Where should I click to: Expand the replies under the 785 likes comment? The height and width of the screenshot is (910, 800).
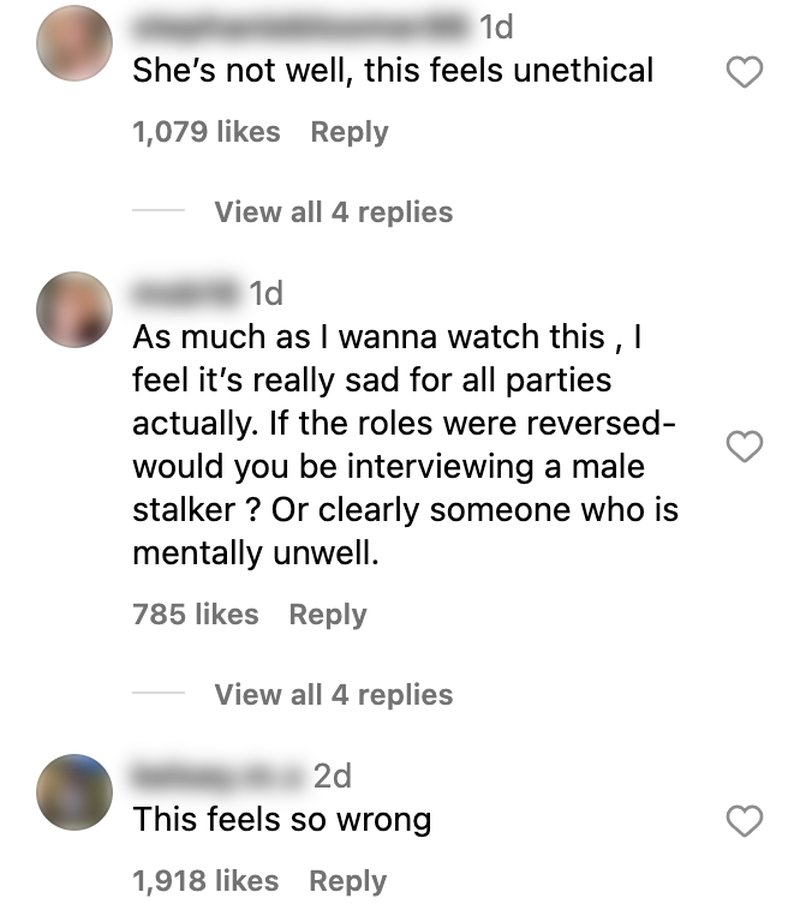[333, 694]
